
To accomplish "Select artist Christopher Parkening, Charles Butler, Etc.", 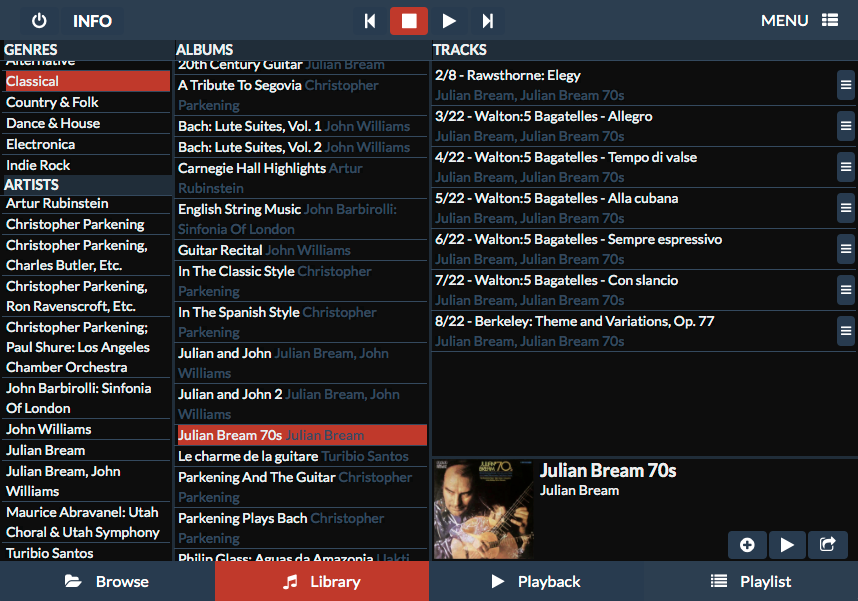I will point(88,256).
